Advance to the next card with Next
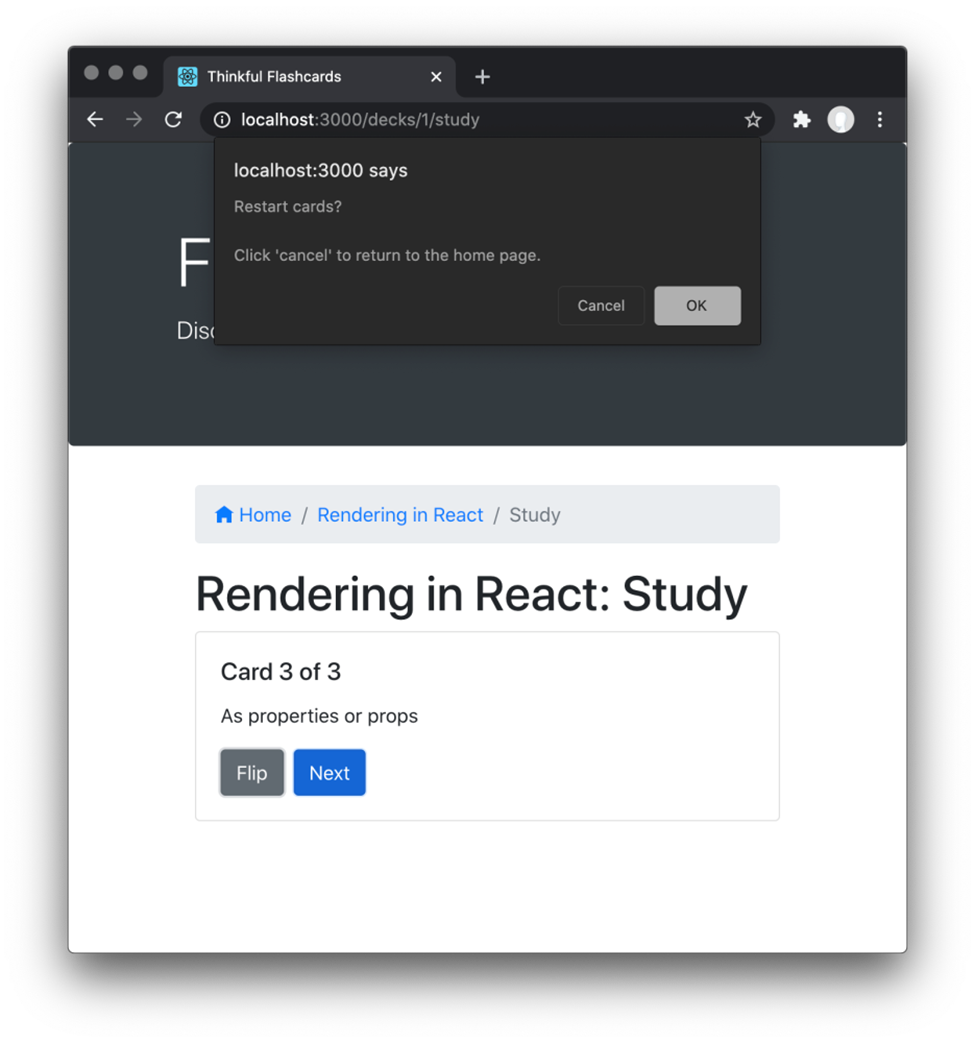This screenshot has height=1043, width=975. [329, 772]
